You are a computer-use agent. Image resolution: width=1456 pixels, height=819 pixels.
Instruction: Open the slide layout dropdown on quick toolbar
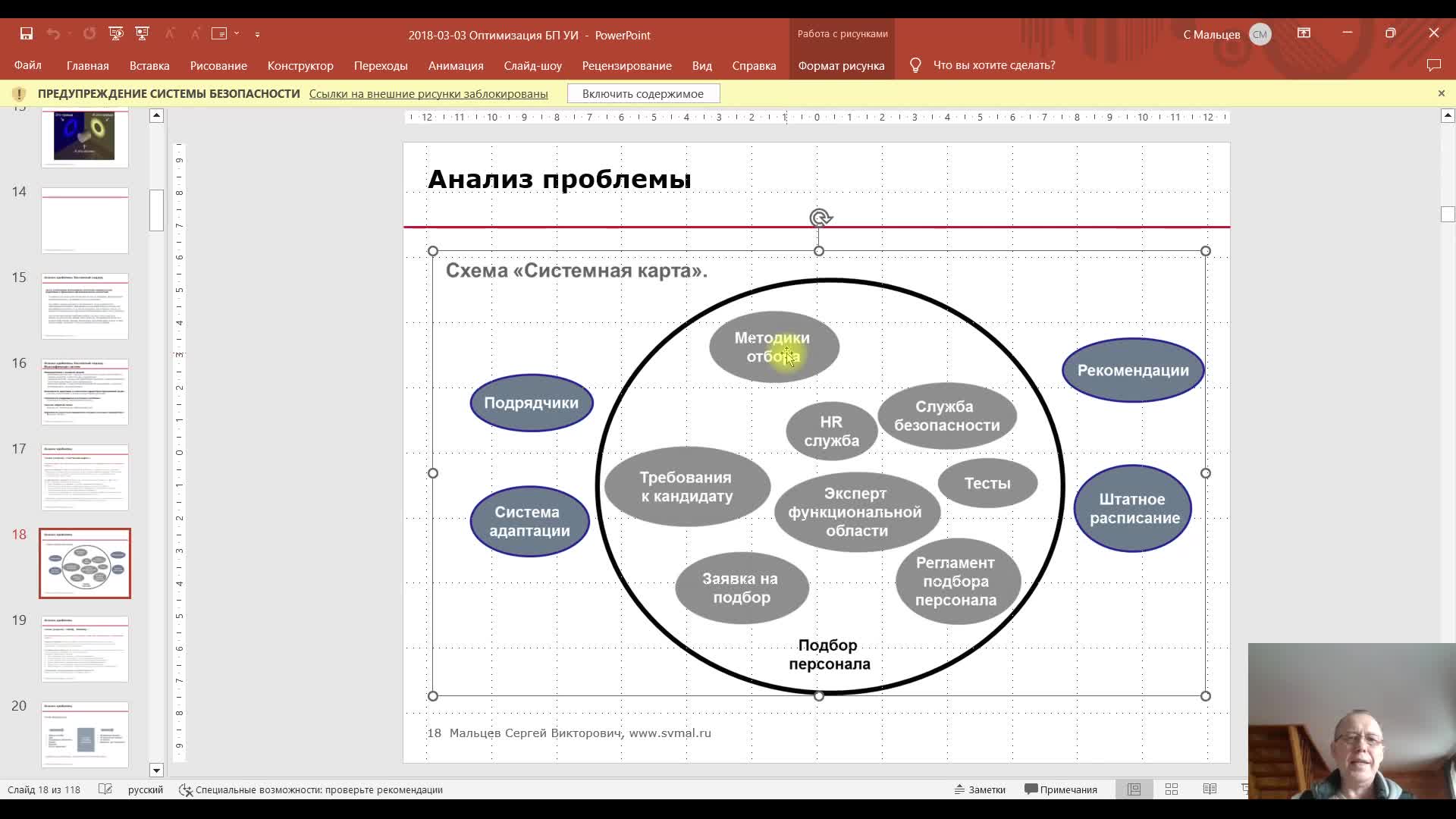click(x=237, y=34)
